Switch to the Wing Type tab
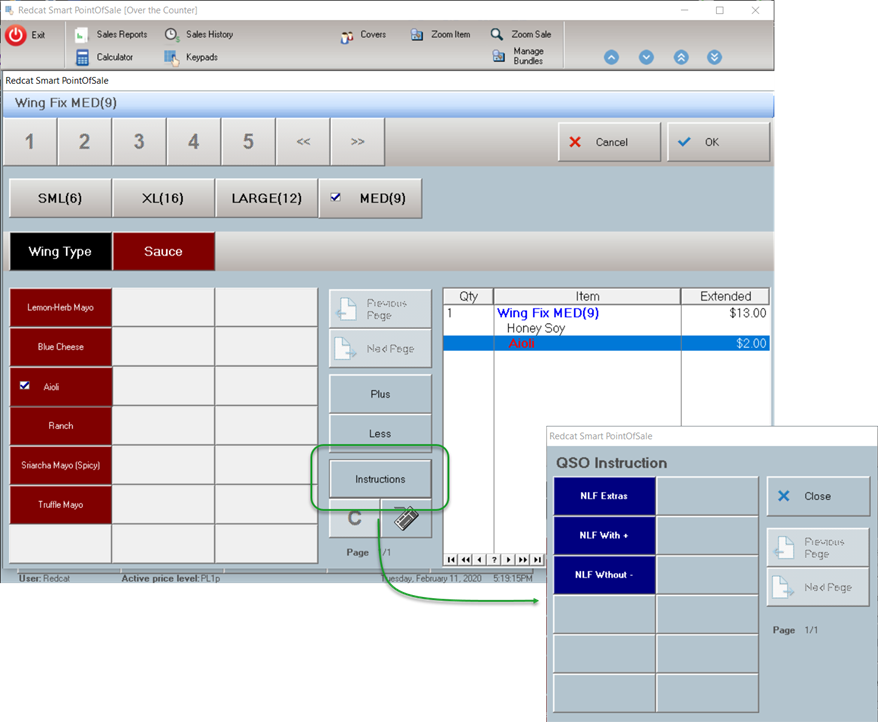 (x=60, y=251)
